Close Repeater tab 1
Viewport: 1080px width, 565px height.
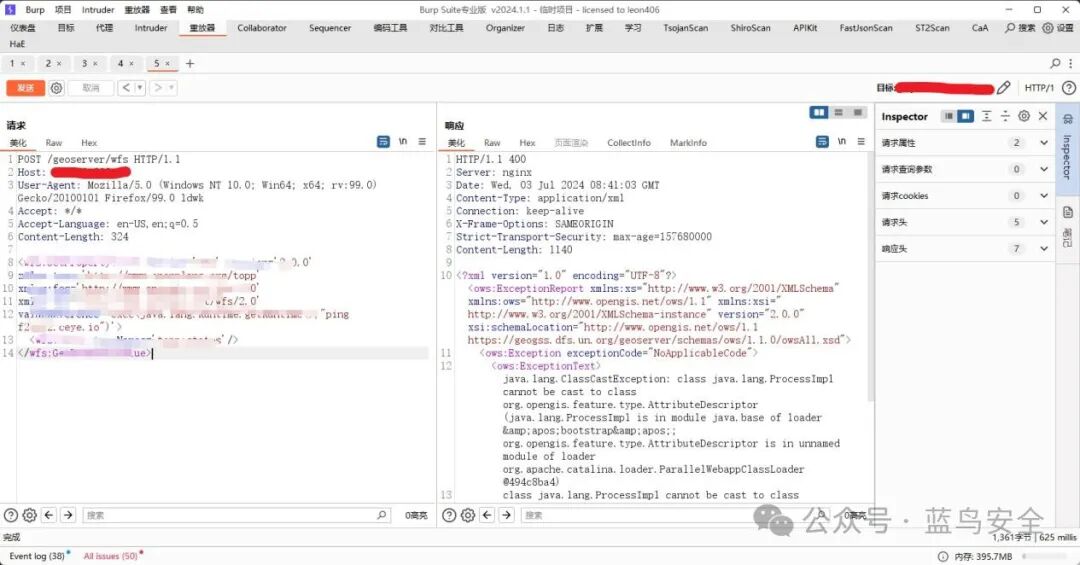pyautogui.click(x=23, y=63)
